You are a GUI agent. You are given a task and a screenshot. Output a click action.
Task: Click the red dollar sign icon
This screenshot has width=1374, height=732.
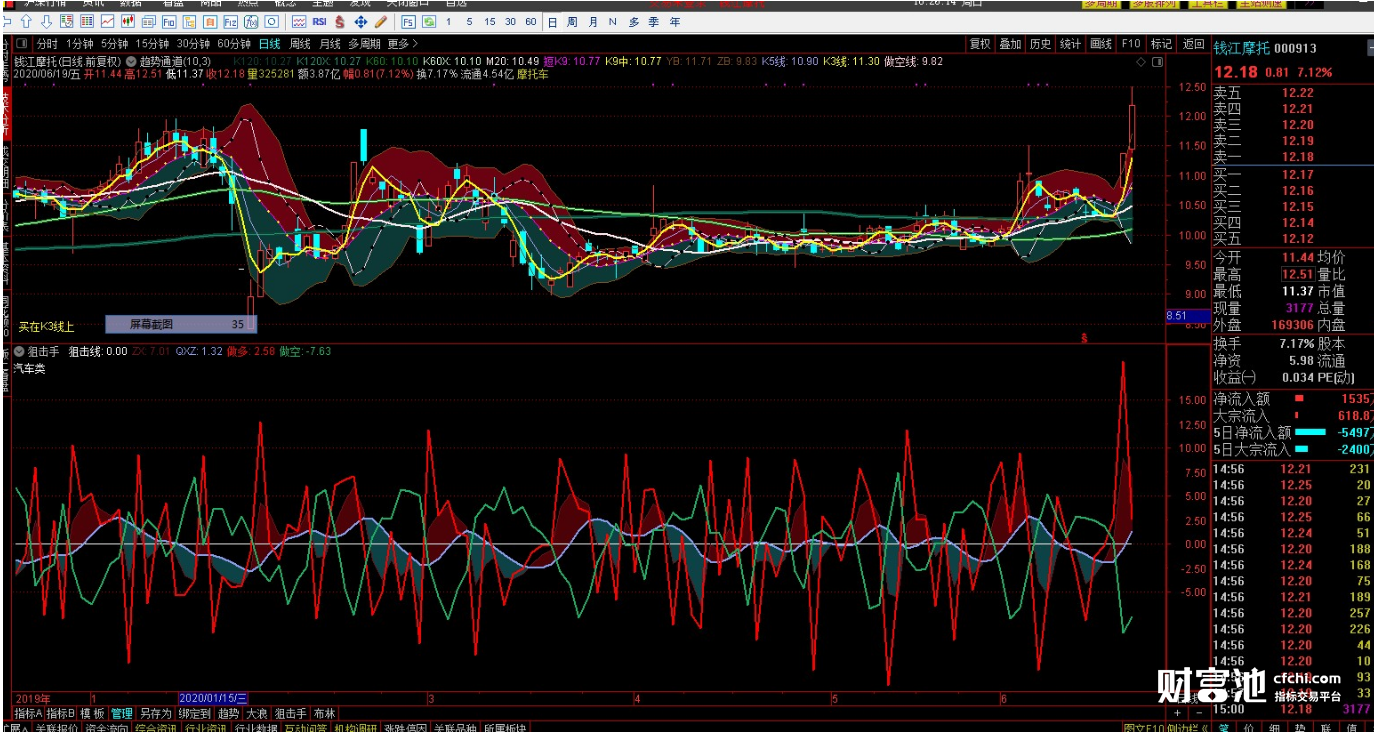[x=340, y=21]
